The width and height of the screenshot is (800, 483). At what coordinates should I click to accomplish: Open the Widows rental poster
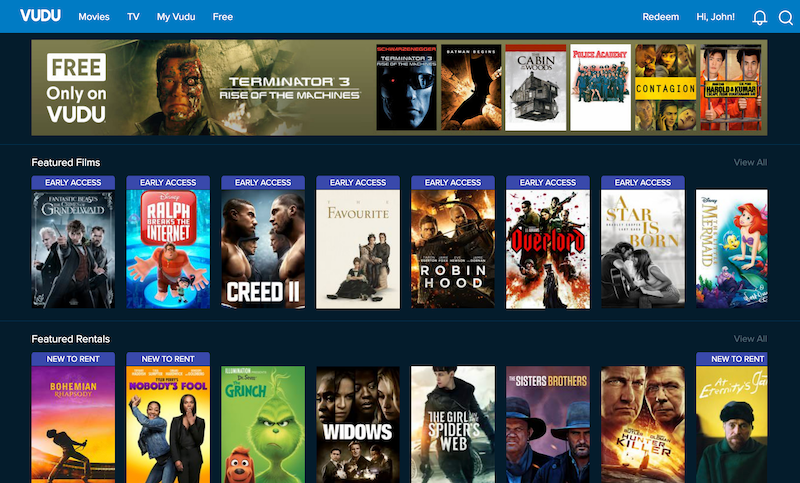pos(358,424)
